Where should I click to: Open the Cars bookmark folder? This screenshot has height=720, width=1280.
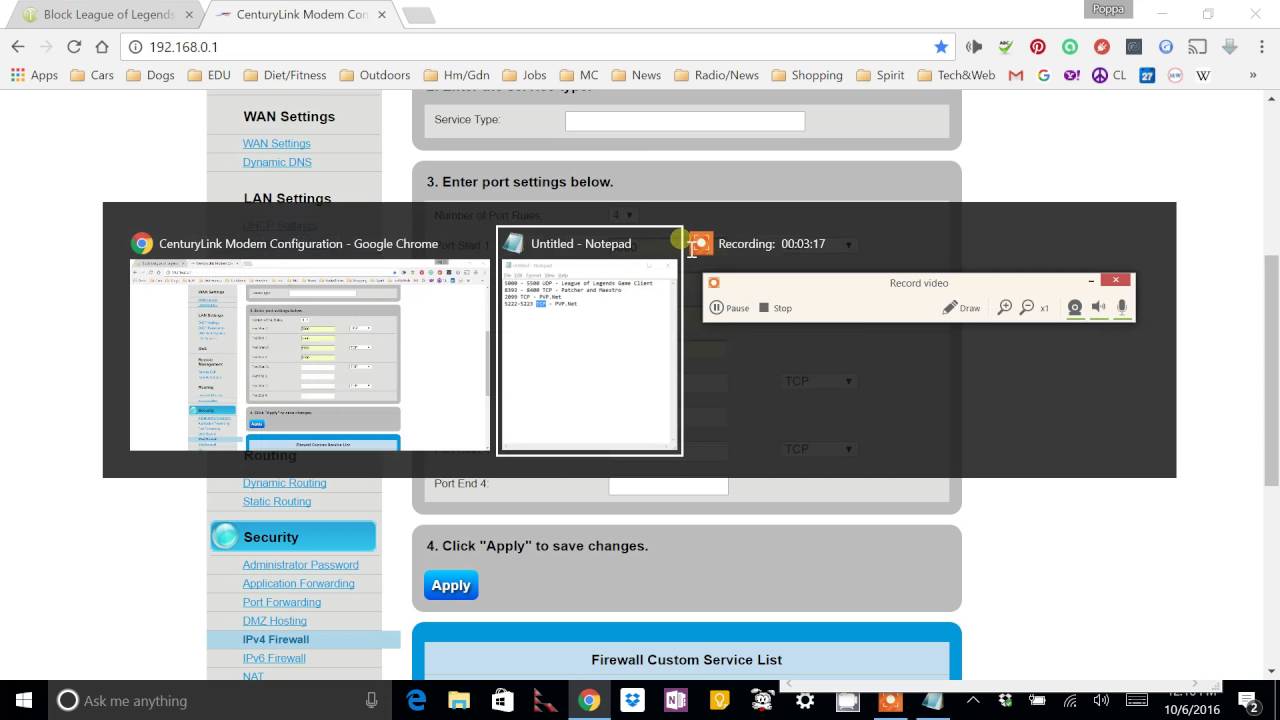tap(92, 75)
